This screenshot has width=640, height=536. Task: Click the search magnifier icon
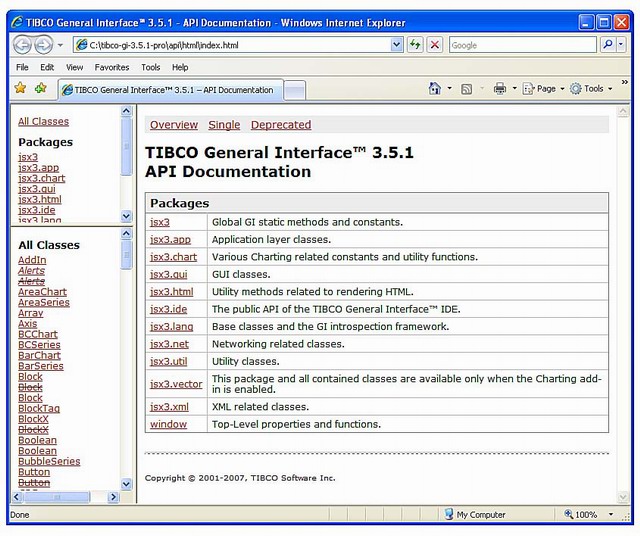pos(608,44)
